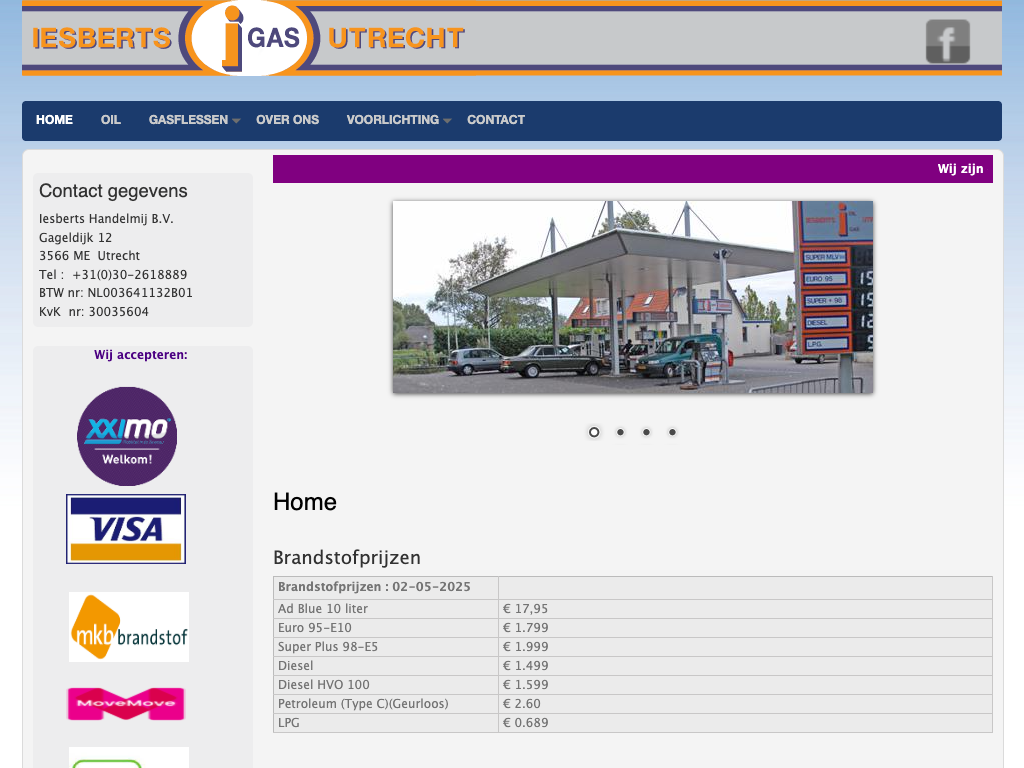Viewport: 1024px width, 768px height.
Task: Click the VISA card logo
Action: [x=126, y=529]
